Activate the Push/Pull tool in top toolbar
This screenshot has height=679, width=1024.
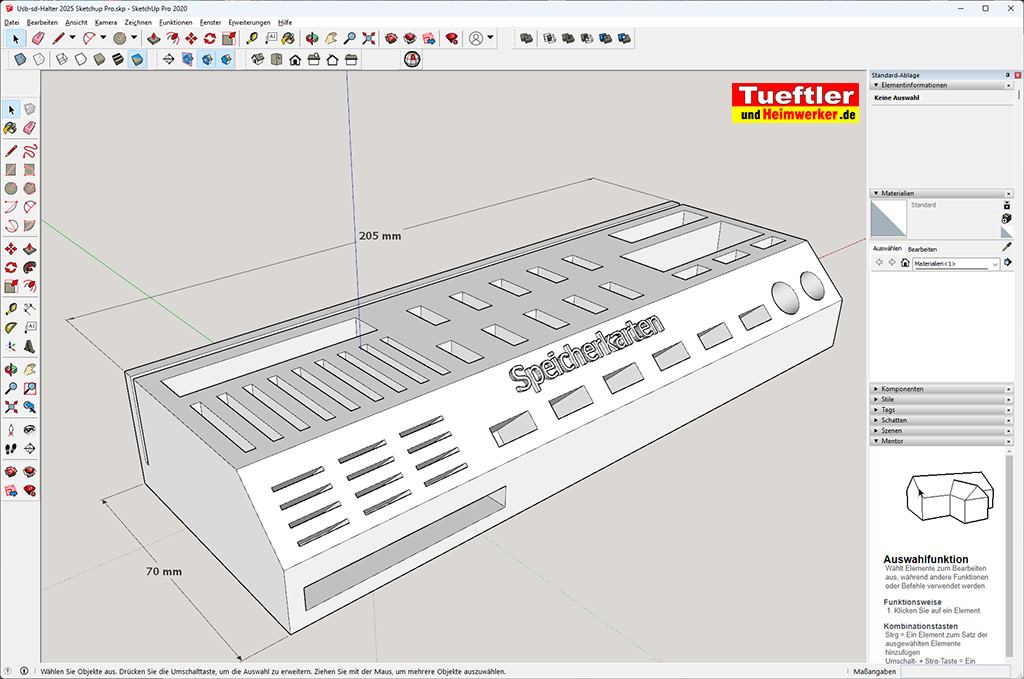coord(153,38)
